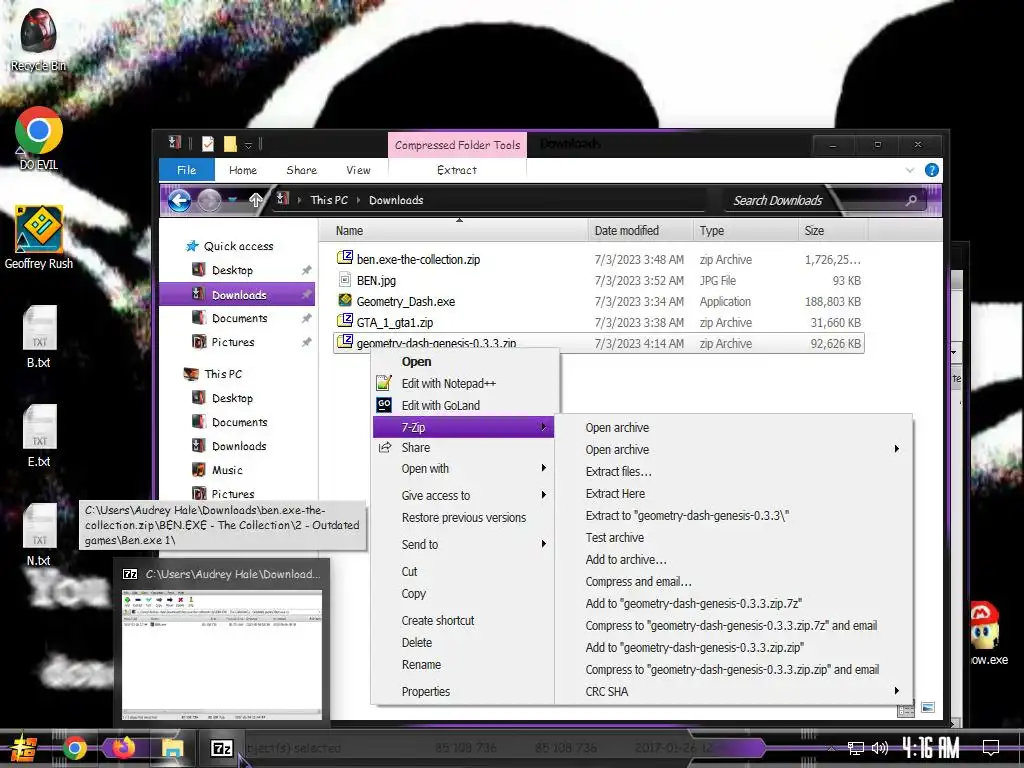1024x768 pixels.
Task: Open the Home ribbon tab
Action: [x=243, y=170]
